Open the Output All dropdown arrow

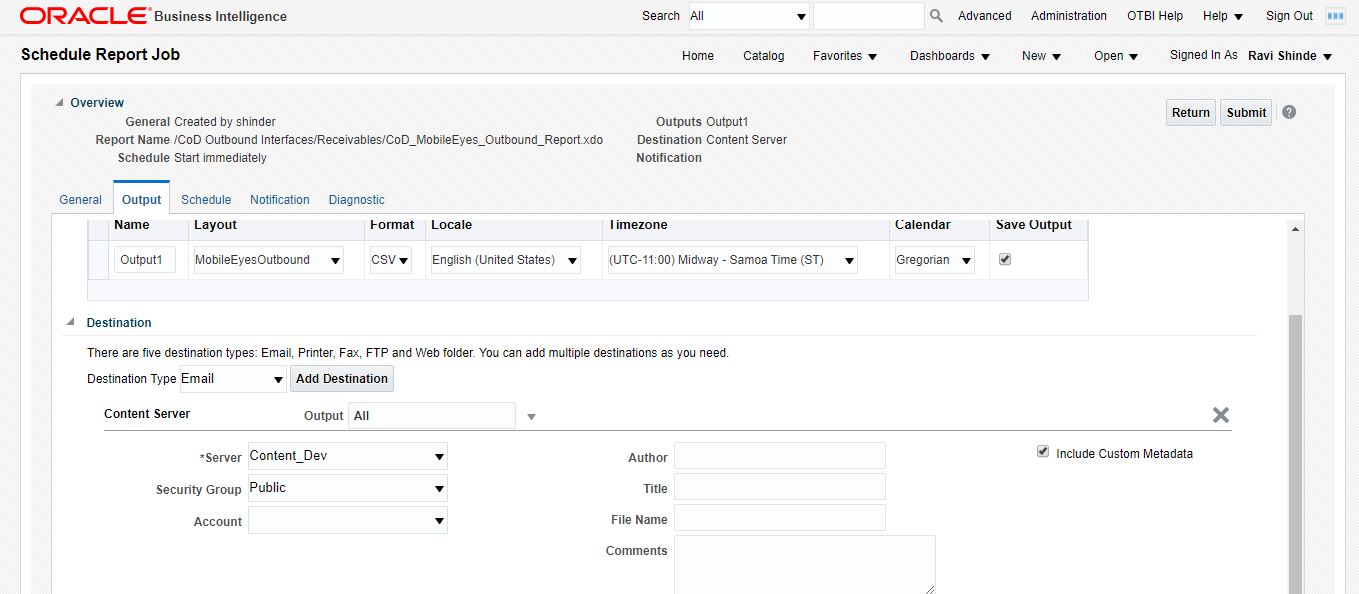(x=531, y=416)
